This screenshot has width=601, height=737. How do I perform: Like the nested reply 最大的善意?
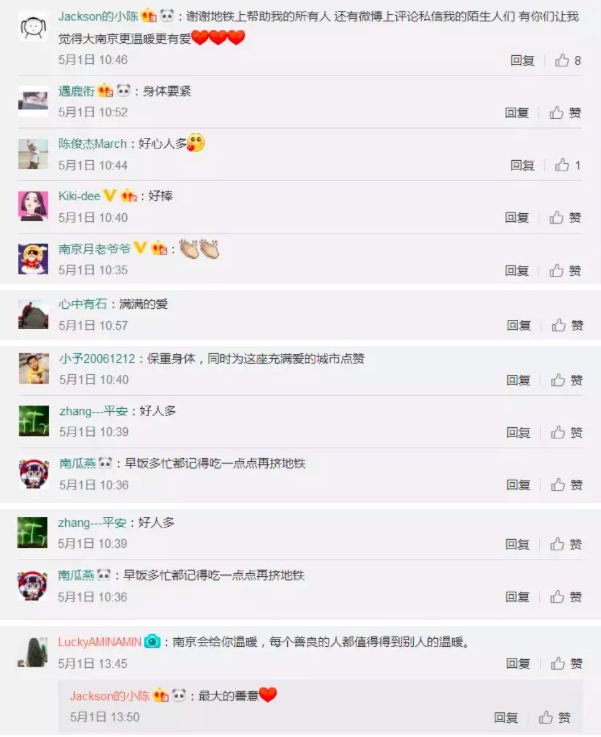click(x=554, y=717)
